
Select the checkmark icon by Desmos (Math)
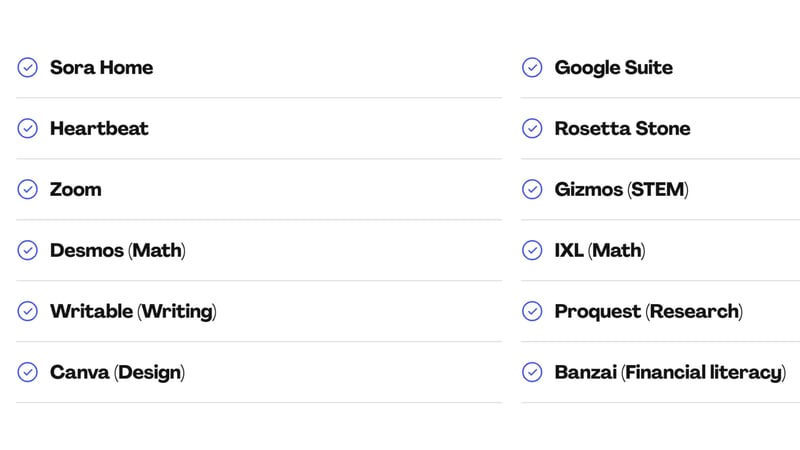28,251
